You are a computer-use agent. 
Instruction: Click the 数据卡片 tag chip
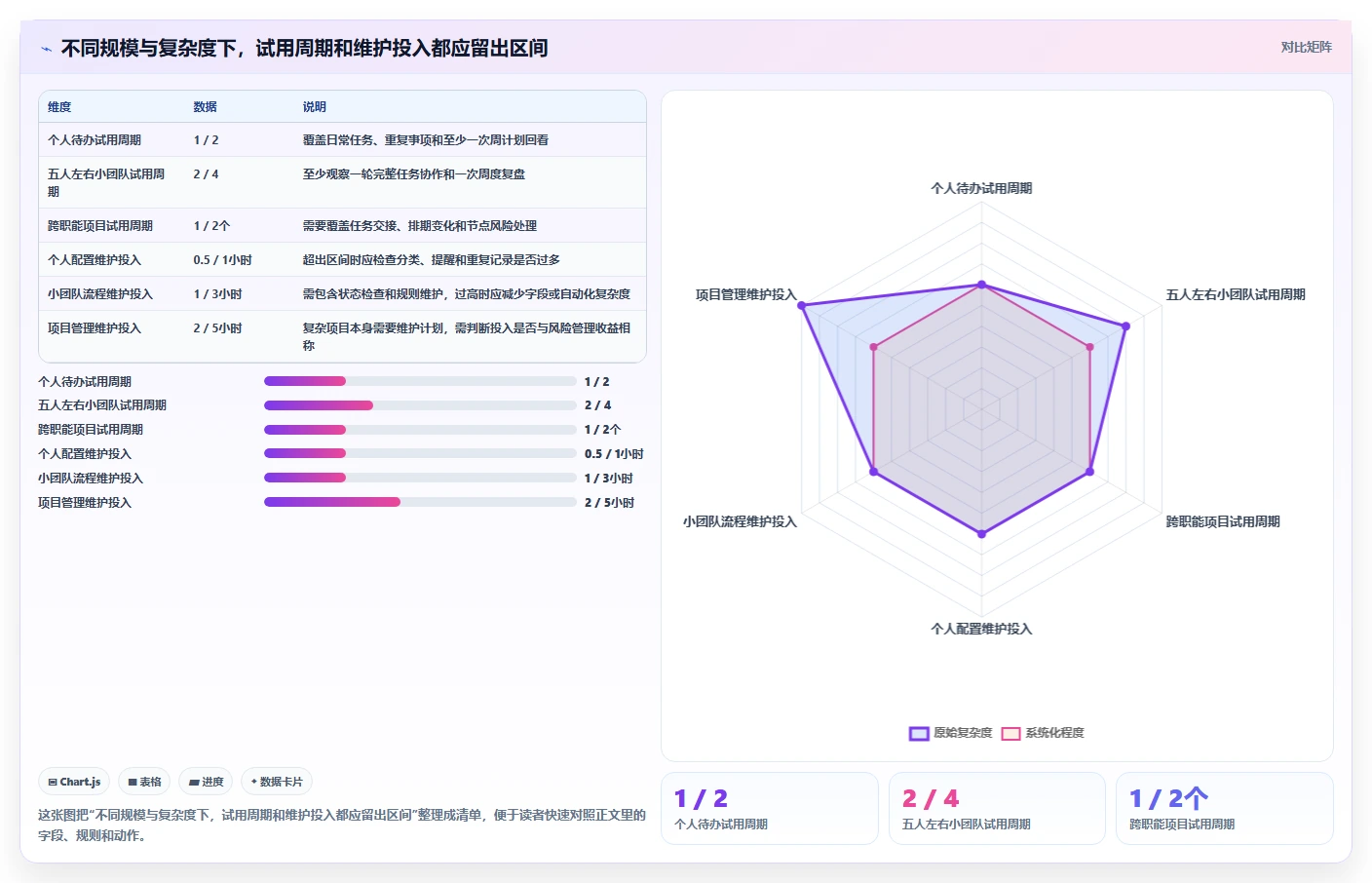[277, 782]
